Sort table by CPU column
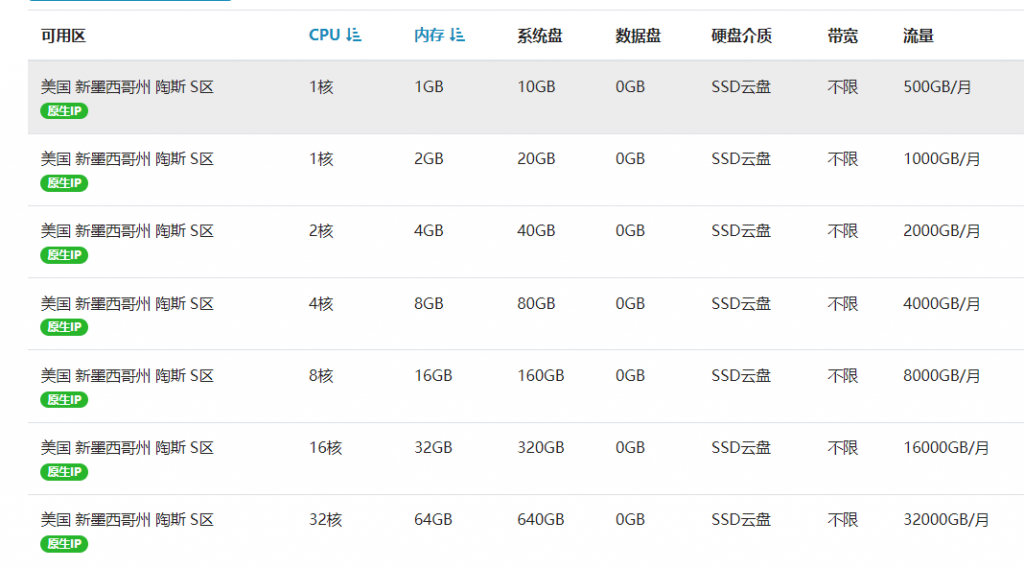 pos(334,35)
